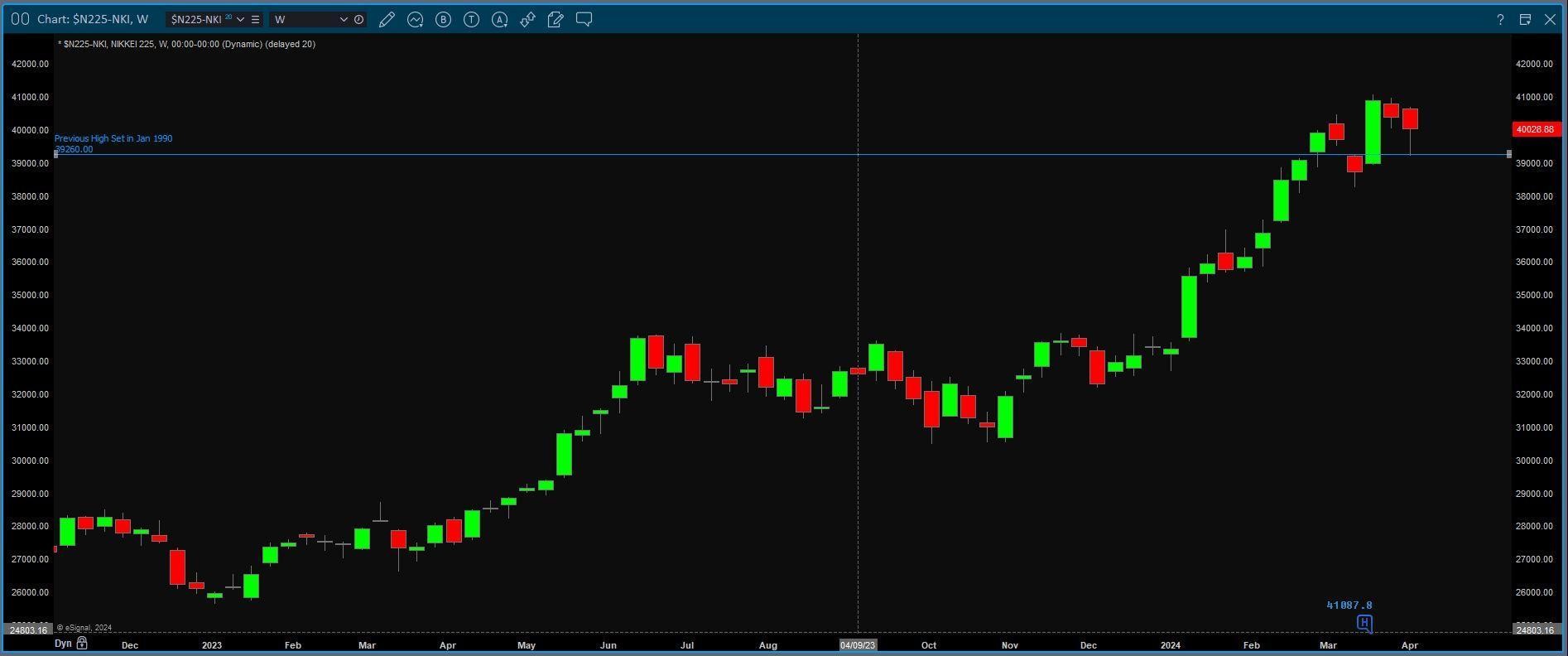Open the symbol list hamburger menu

pos(255,20)
